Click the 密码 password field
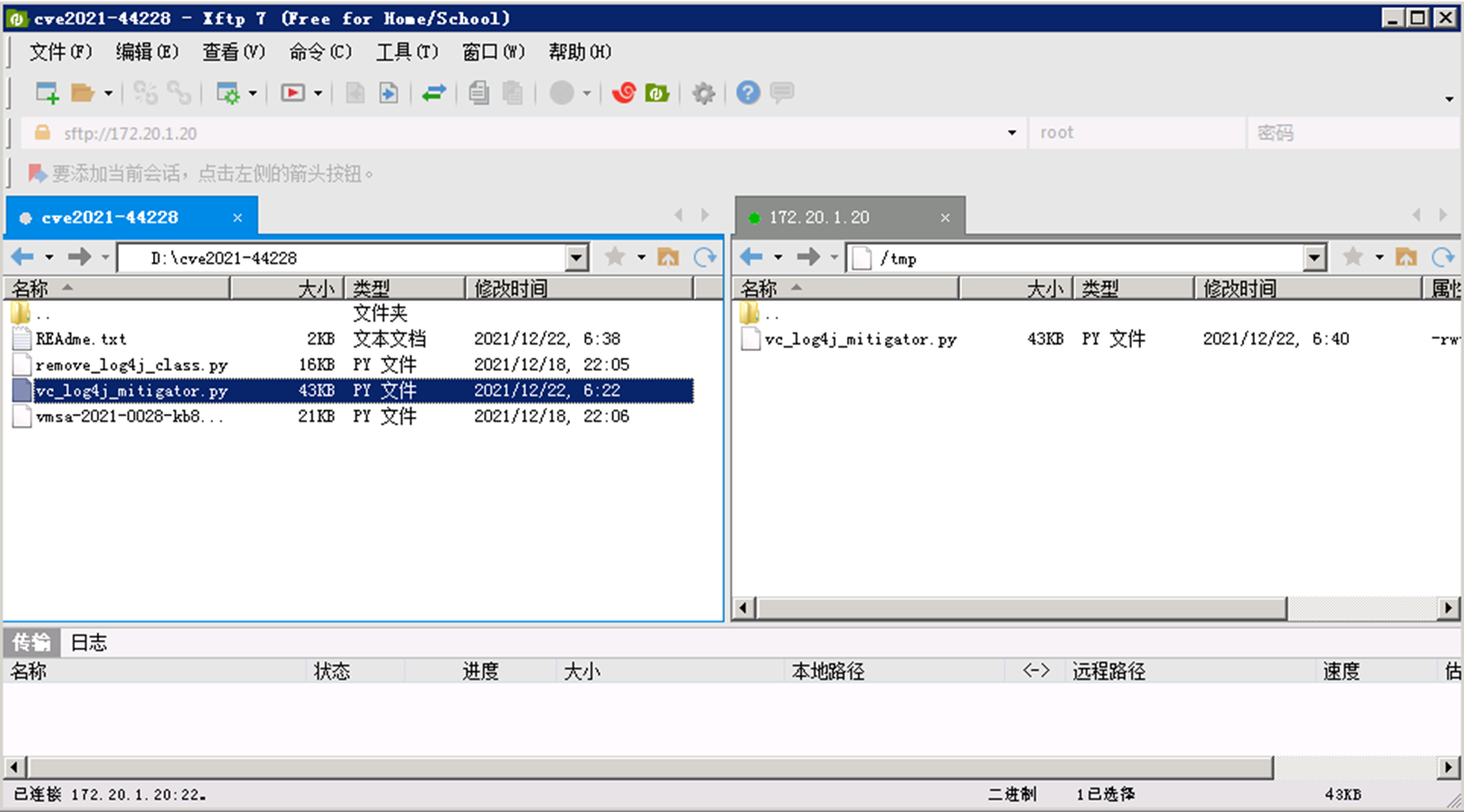Viewport: 1464px width, 812px height. coord(1352,133)
